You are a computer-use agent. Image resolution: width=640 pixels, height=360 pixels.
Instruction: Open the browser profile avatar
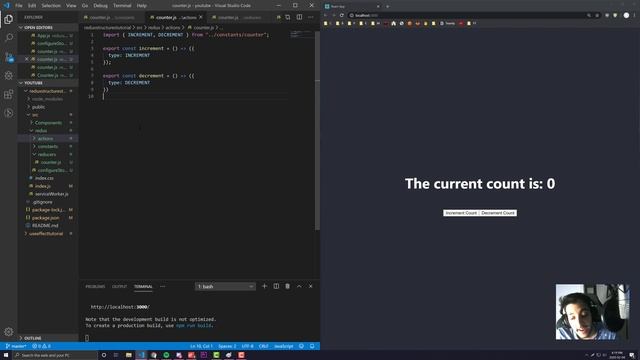point(626,15)
